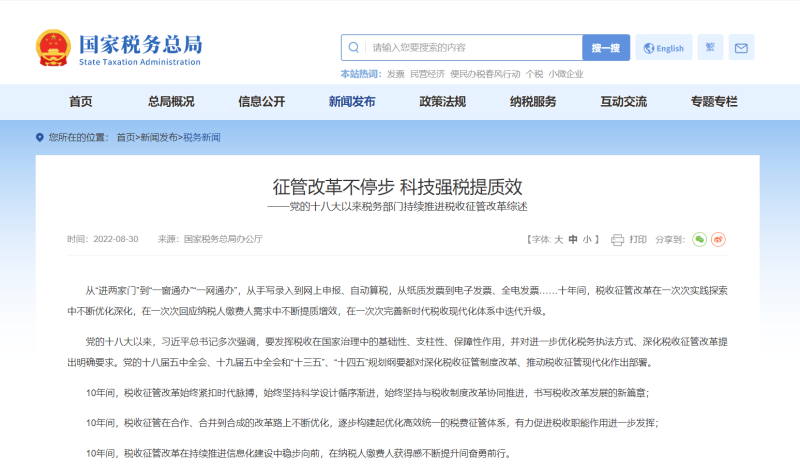
Task: Select 纳税服务 in the navigation bar
Action: (533, 102)
